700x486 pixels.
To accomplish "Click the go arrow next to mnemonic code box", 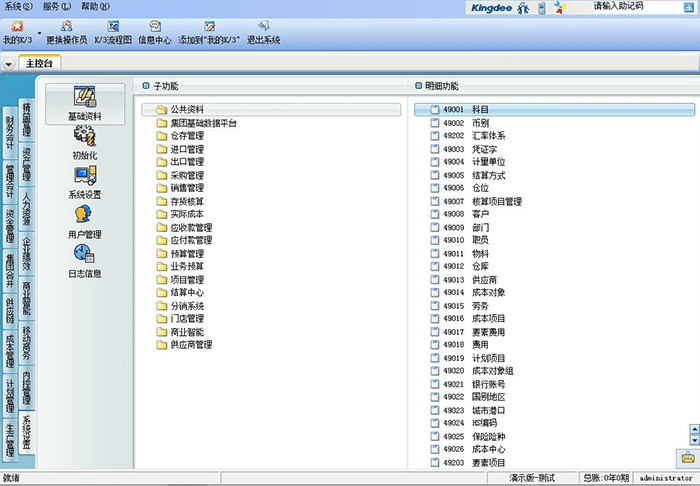I will 688,6.
